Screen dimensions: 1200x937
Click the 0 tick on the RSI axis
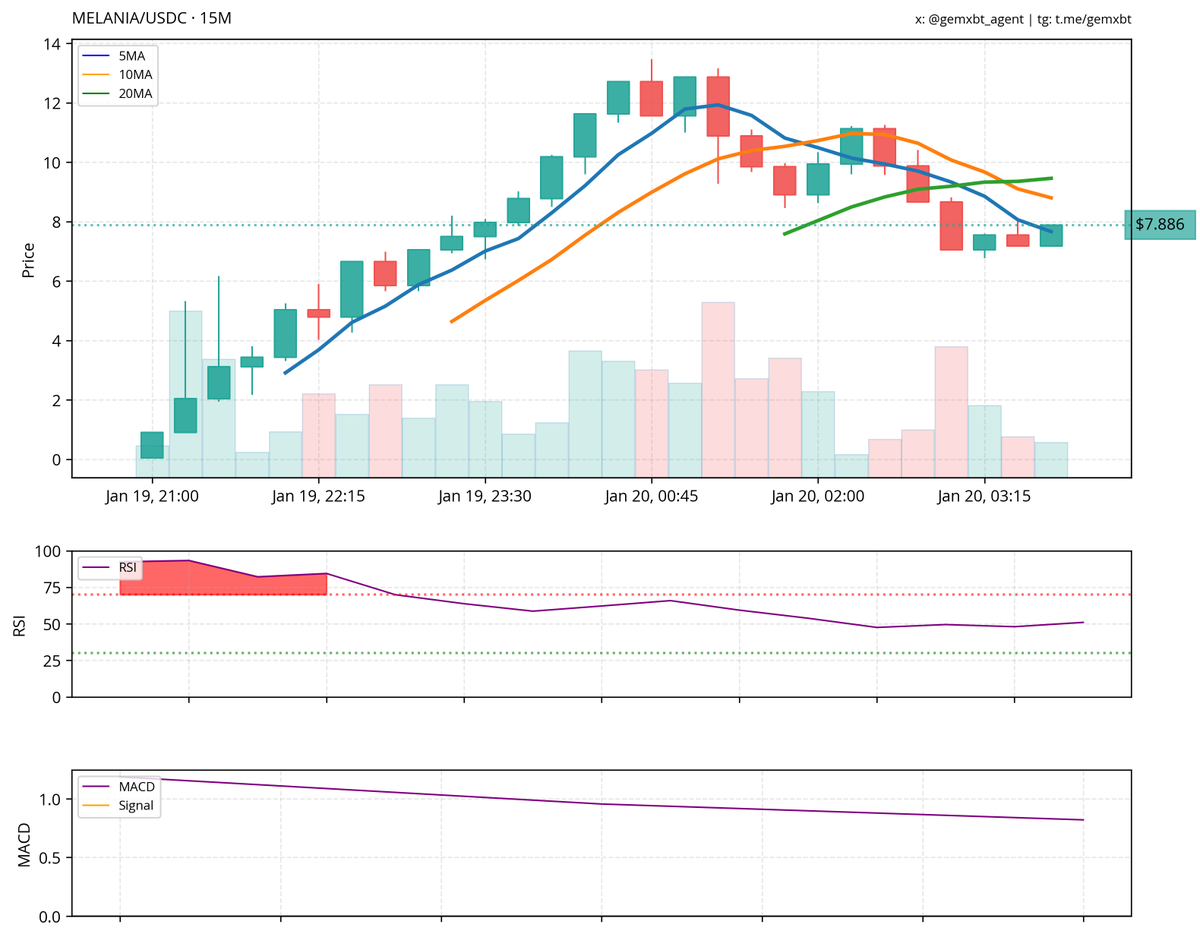point(56,697)
